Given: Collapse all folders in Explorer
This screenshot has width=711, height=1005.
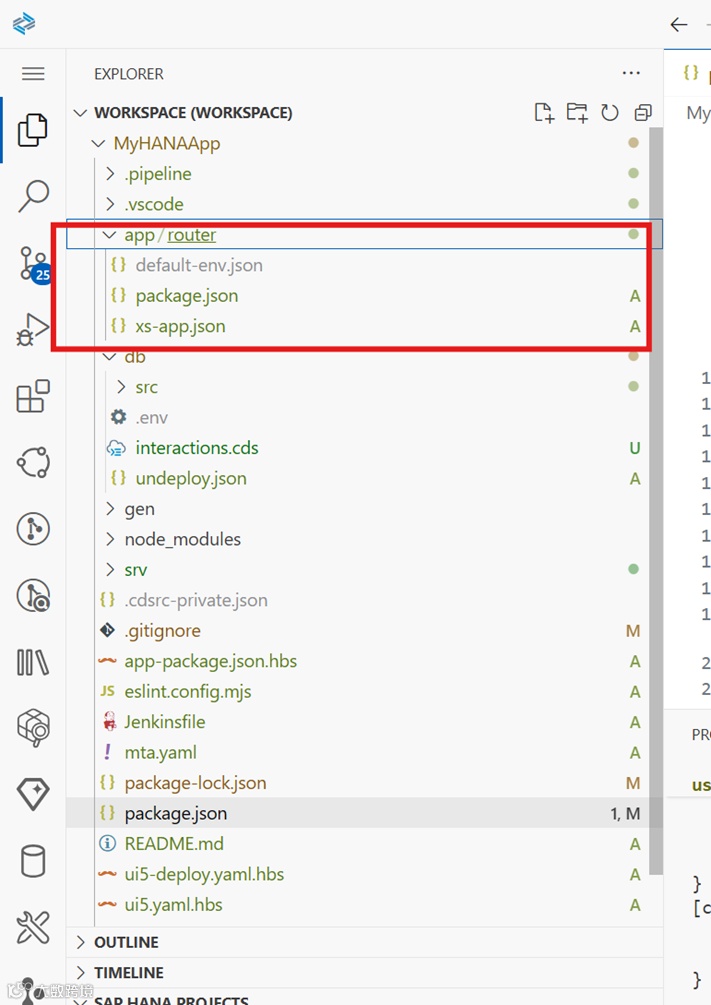Looking at the screenshot, I should coord(642,113).
